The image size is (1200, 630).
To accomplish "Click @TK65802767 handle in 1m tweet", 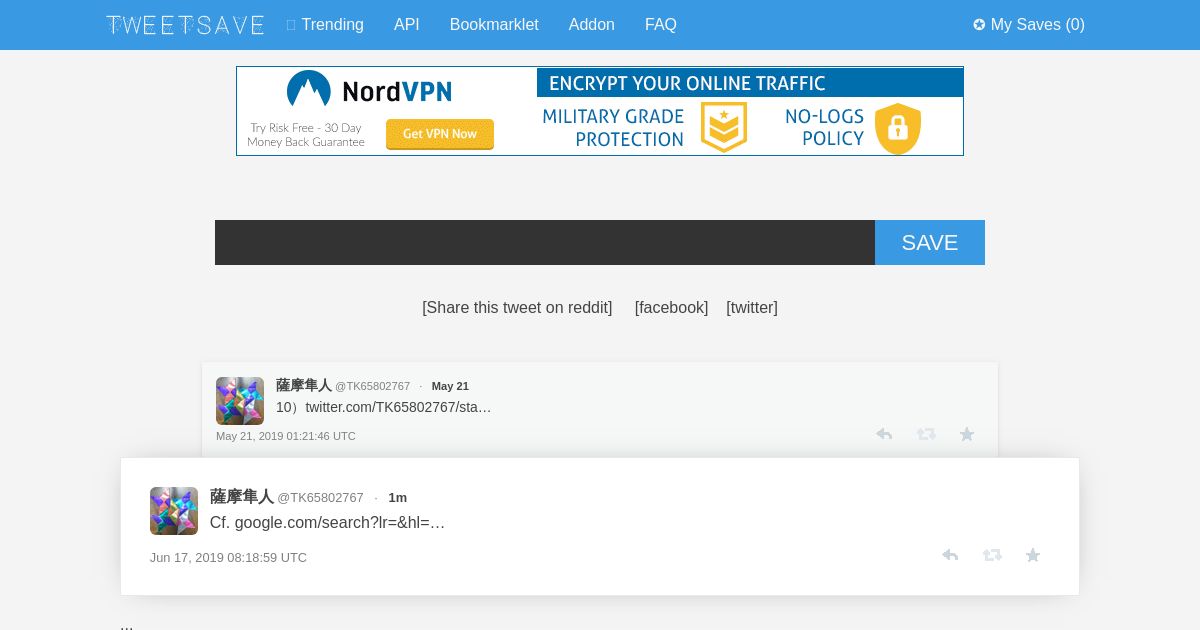I will click(x=320, y=497).
